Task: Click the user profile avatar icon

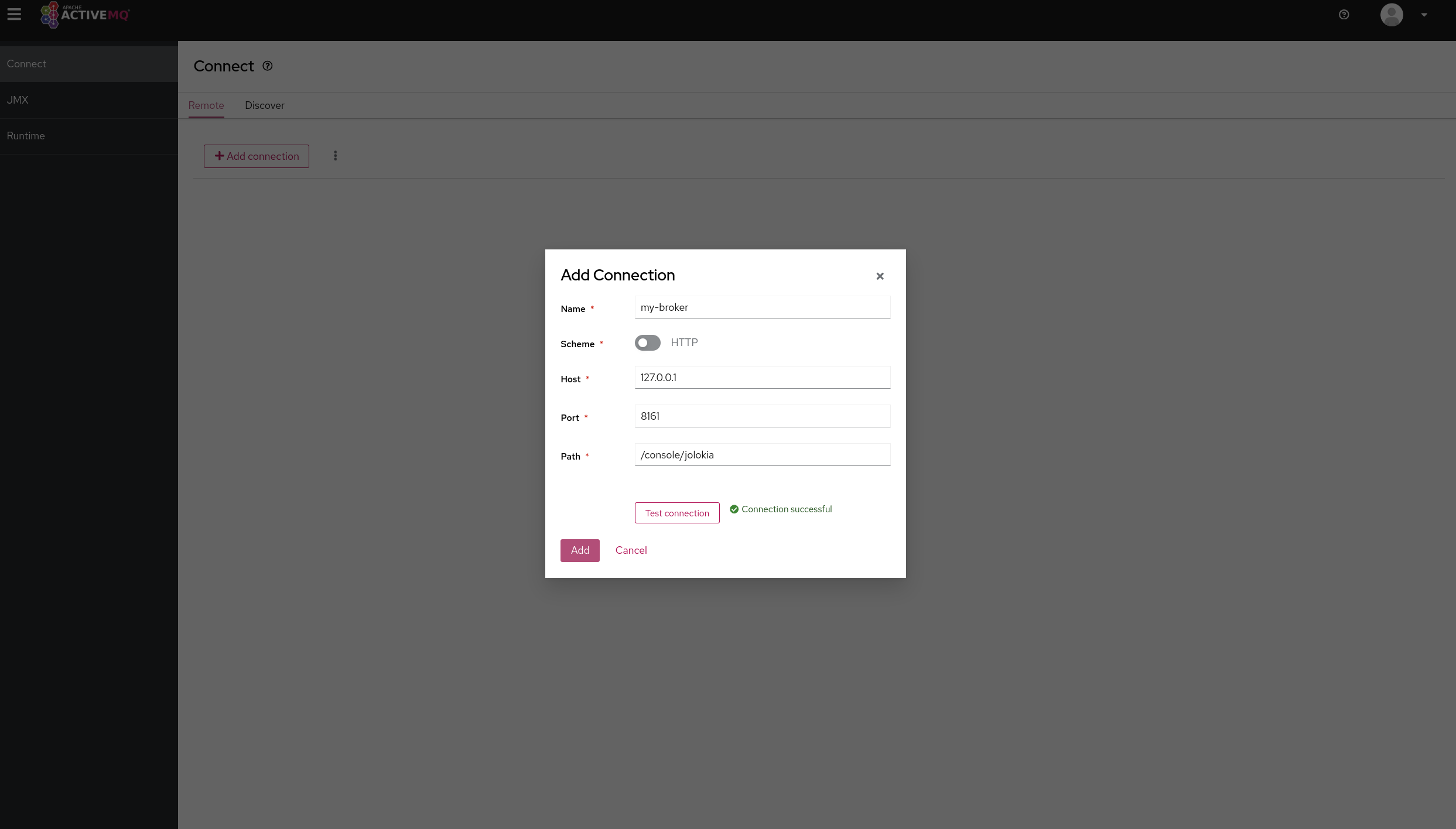Action: pyautogui.click(x=1392, y=15)
